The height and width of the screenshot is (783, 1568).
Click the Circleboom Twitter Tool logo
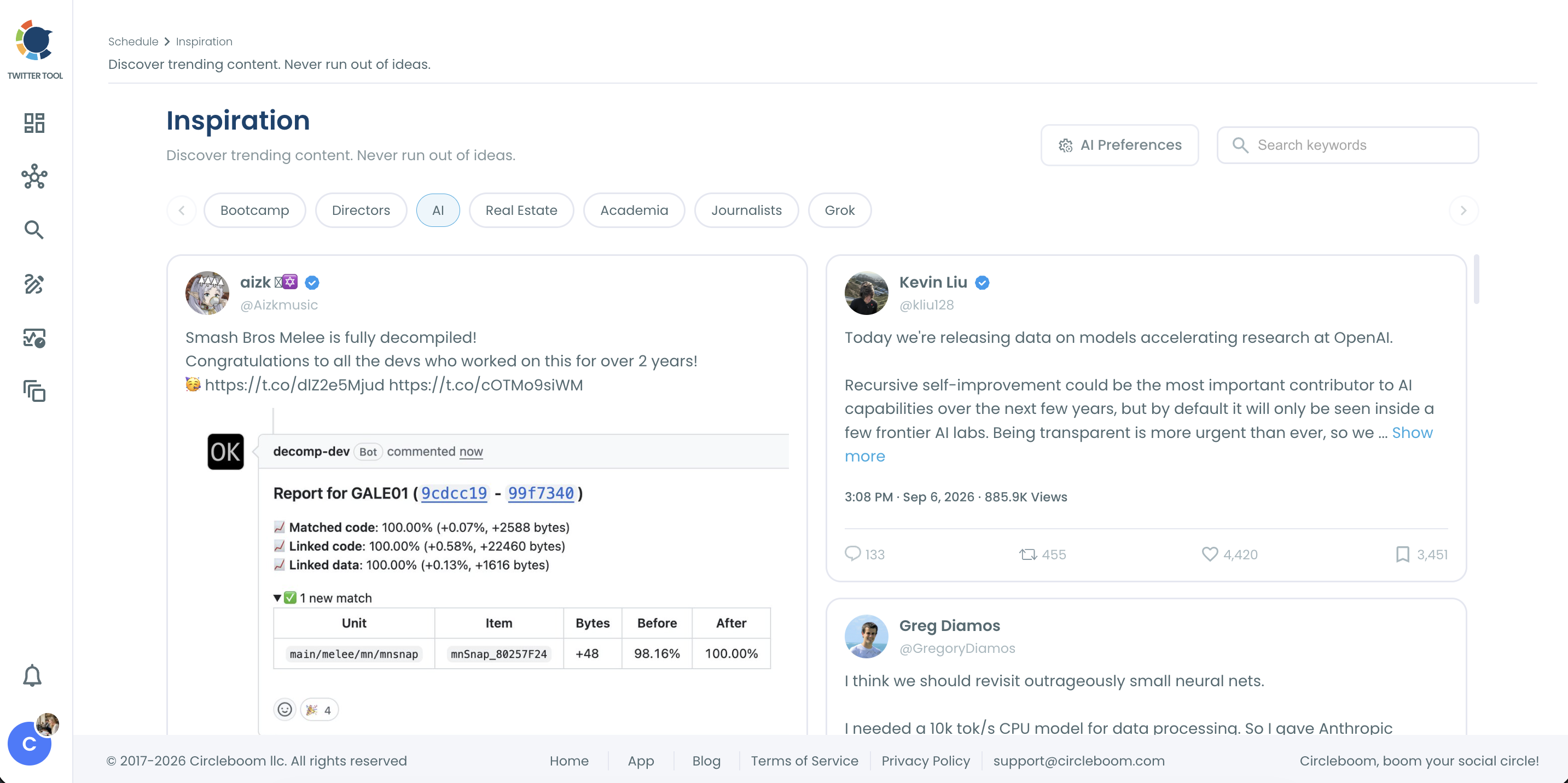[34, 50]
